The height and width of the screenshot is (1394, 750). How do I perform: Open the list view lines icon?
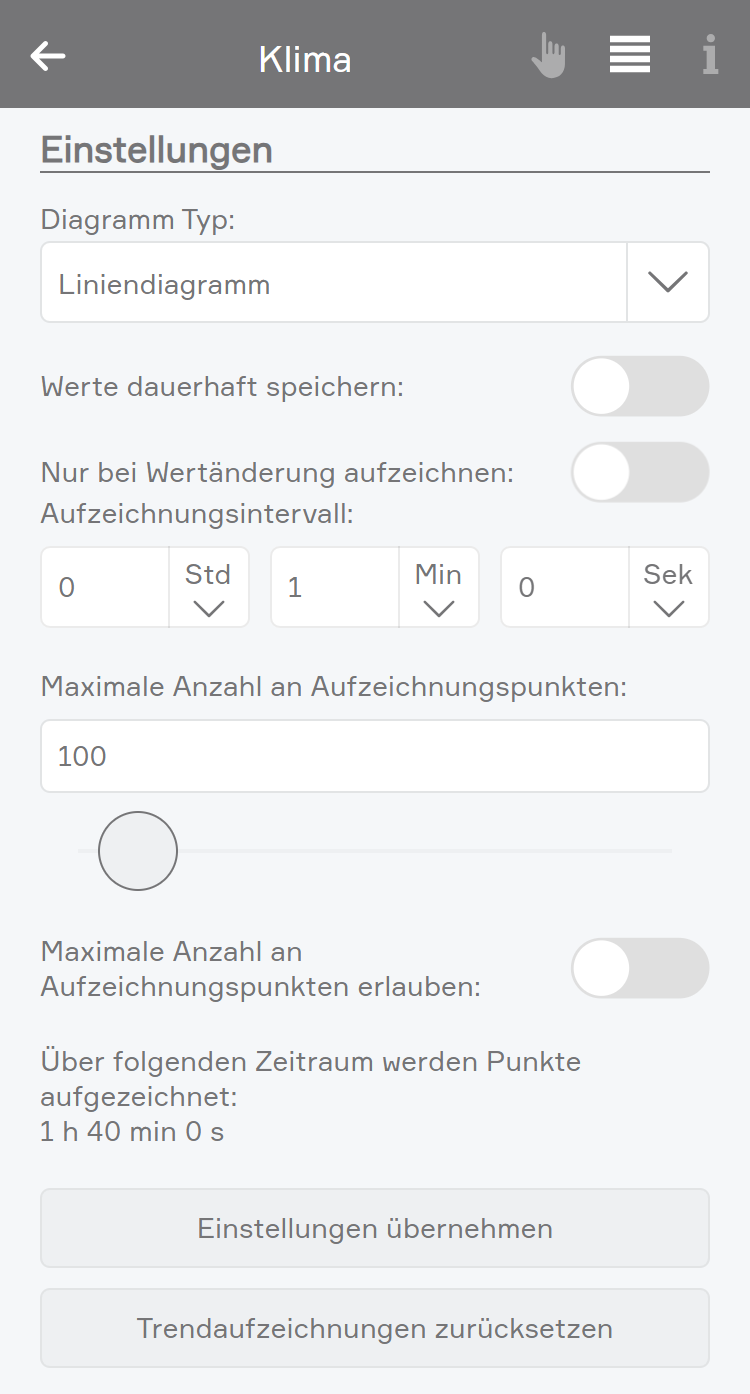(x=630, y=54)
